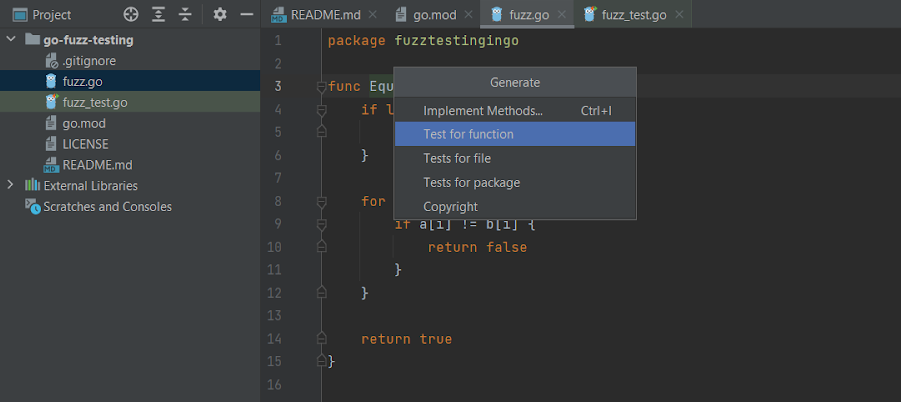Click fold end marker at line 12
901x402 pixels.
pos(322,292)
